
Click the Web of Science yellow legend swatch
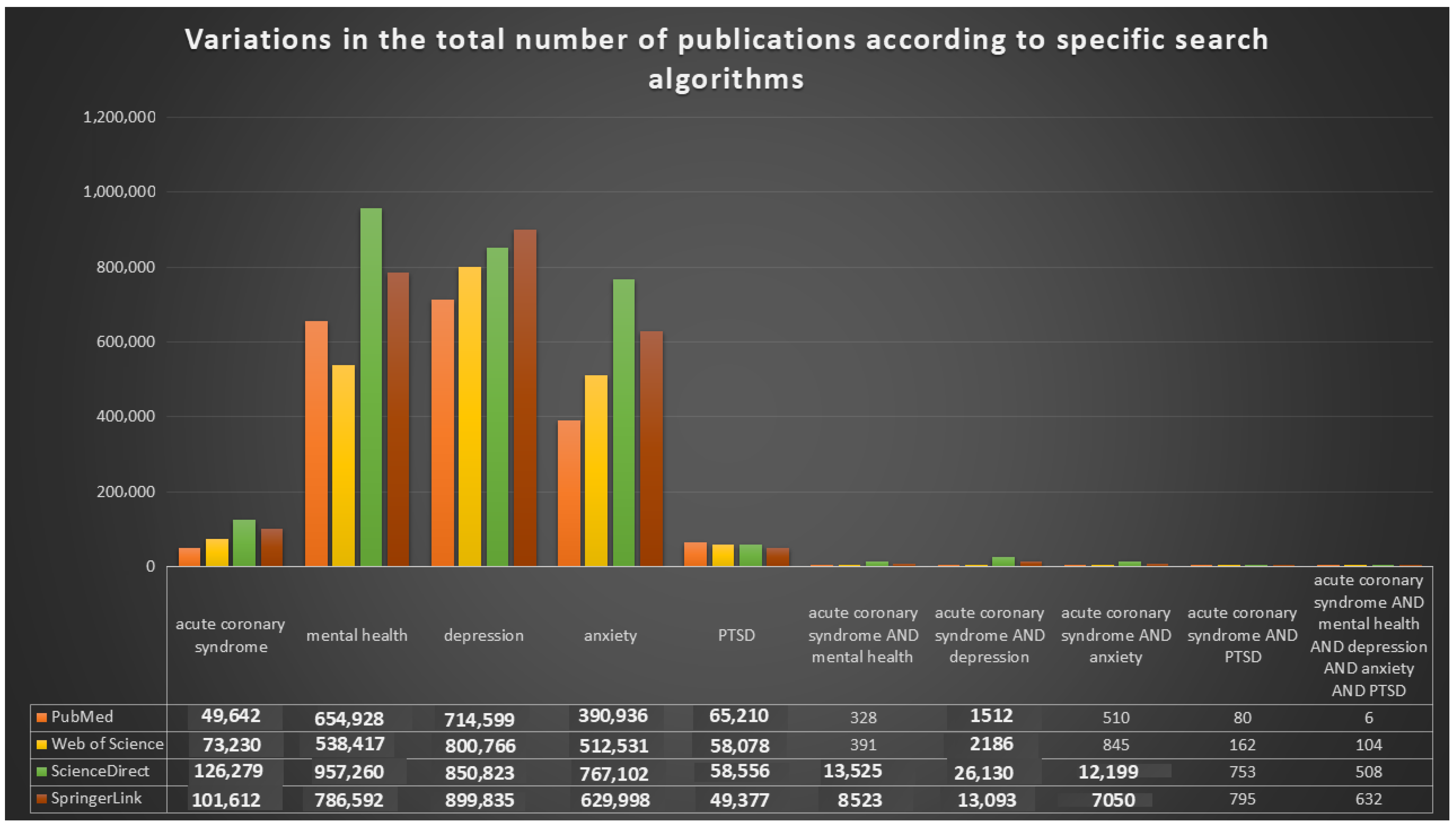pyautogui.click(x=41, y=745)
